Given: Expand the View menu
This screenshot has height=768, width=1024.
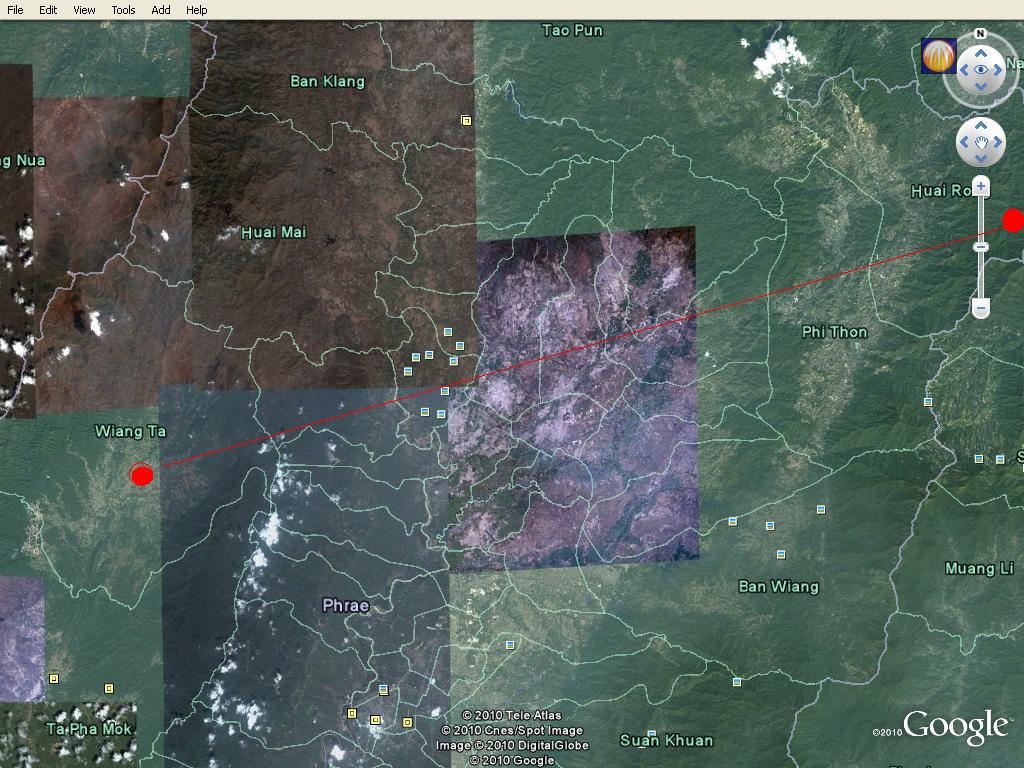Looking at the screenshot, I should pos(84,10).
